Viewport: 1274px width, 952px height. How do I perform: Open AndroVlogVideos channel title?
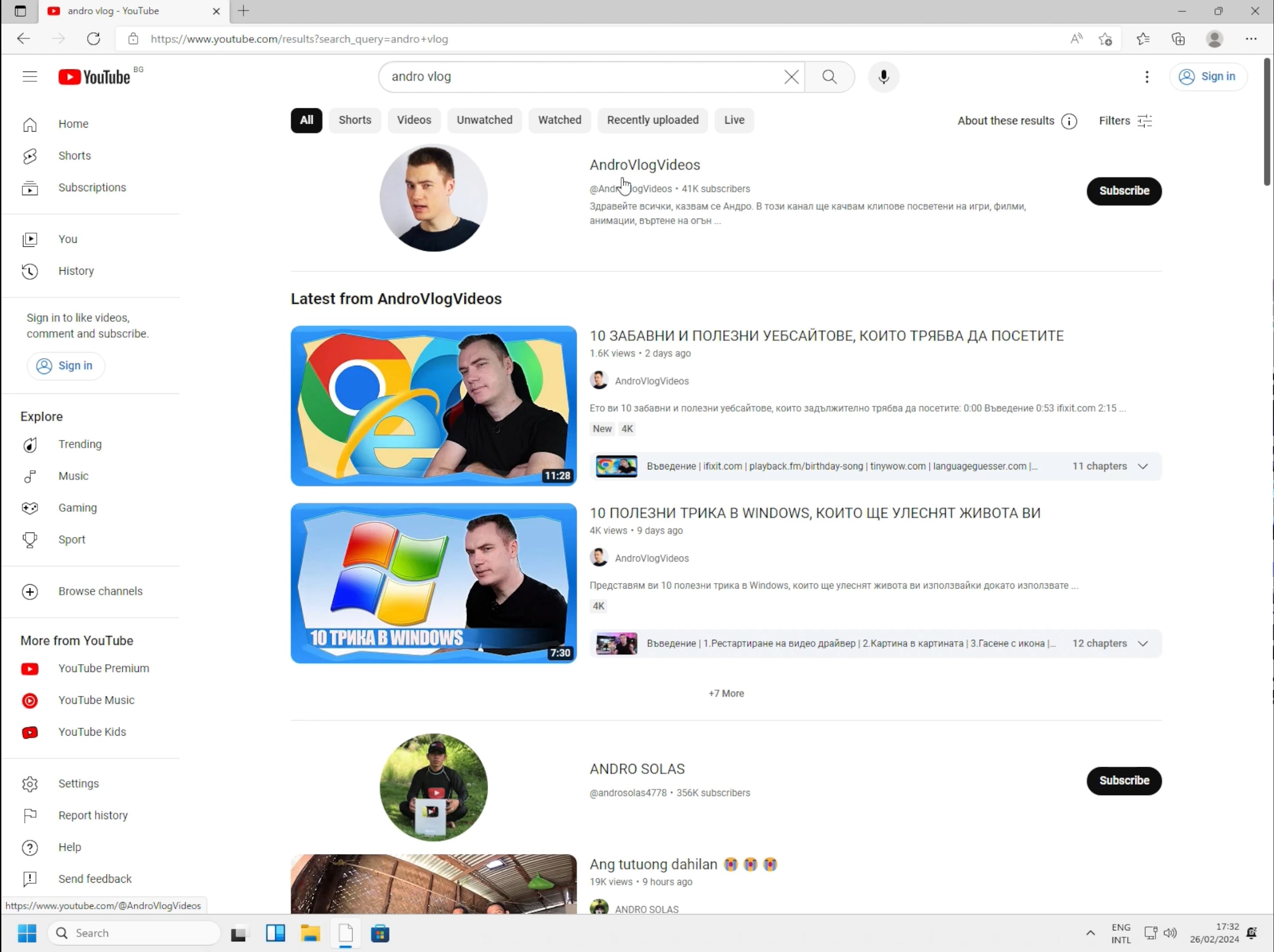coord(645,165)
